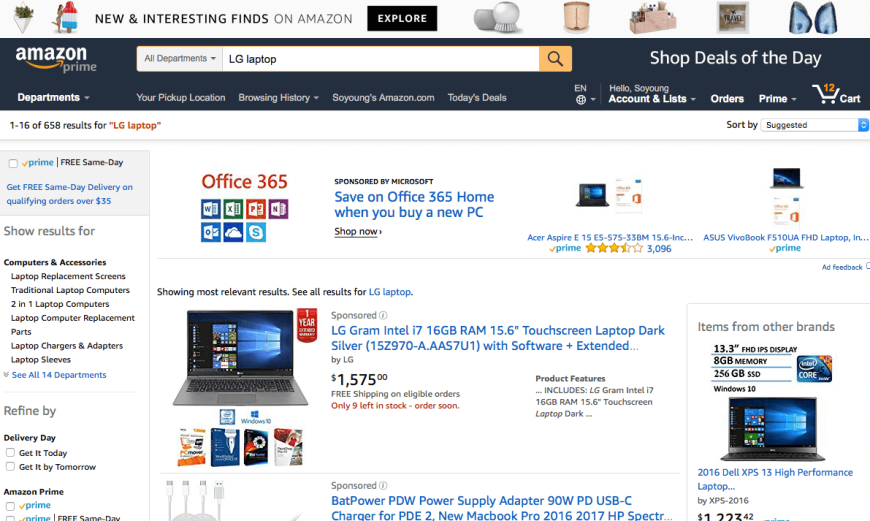Viewport: 870px width, 521px height.
Task: Open the LG Gram Intel i7 laptop title
Action: coord(498,338)
